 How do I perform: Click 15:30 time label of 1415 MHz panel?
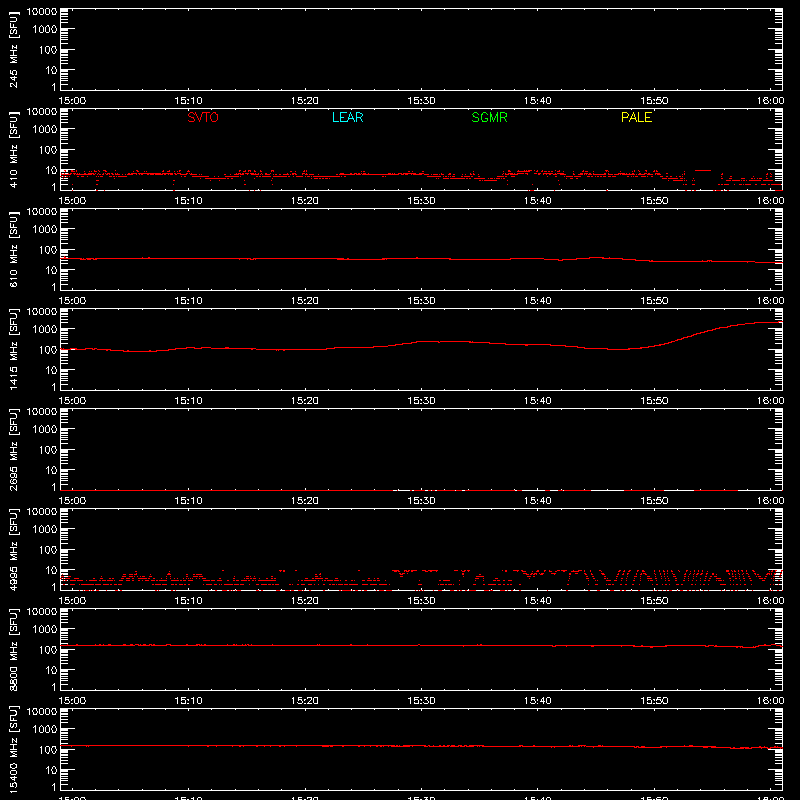[x=421, y=401]
